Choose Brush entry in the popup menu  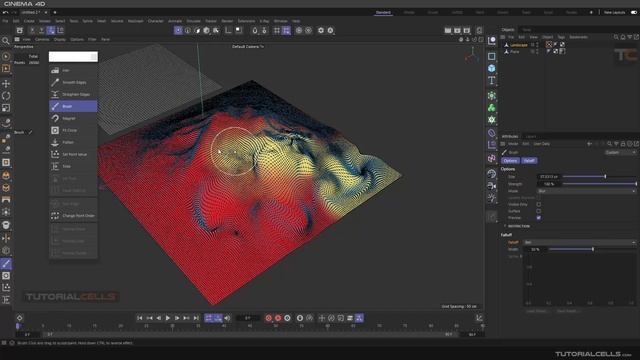[73, 106]
